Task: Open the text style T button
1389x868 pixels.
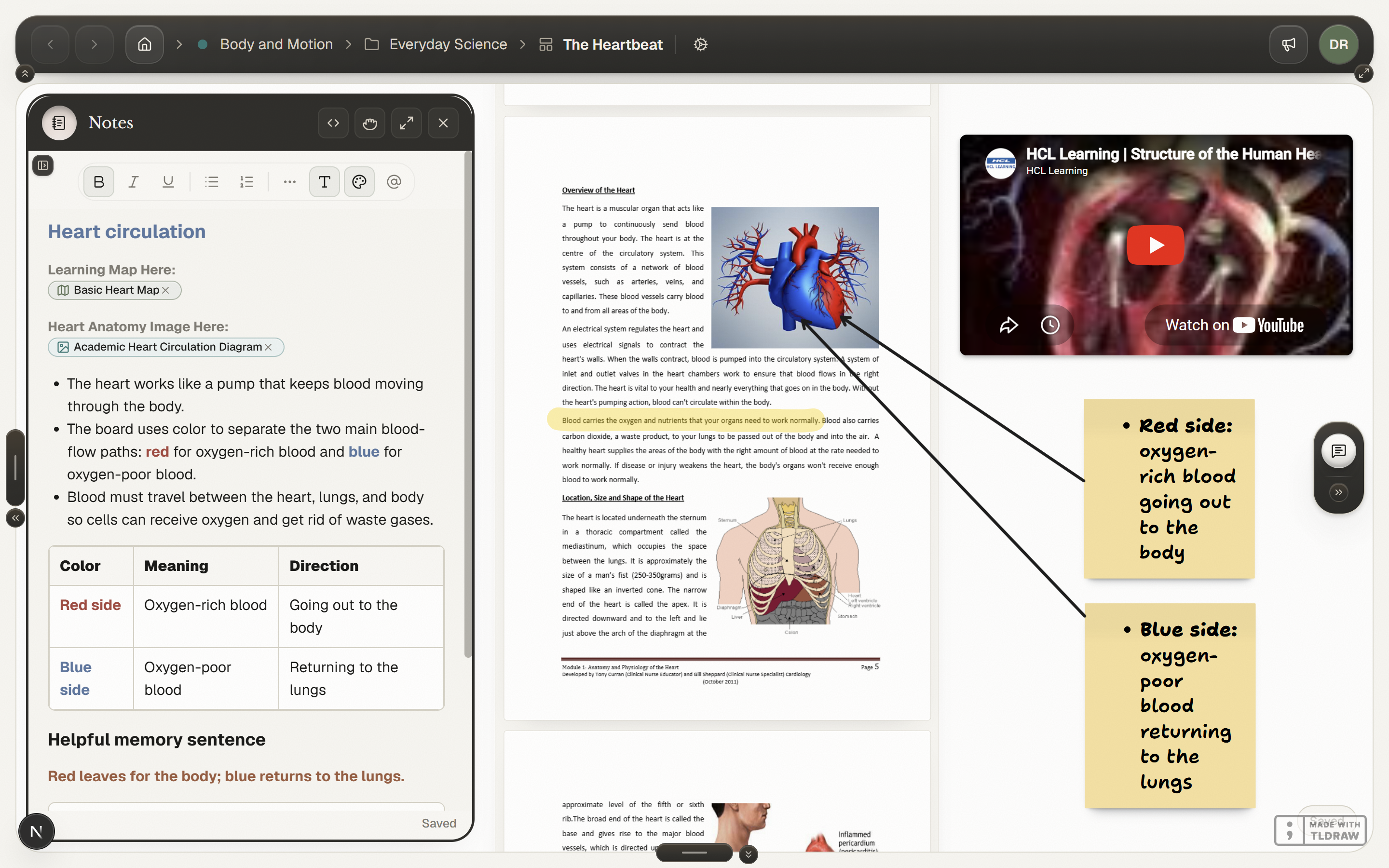Action: (x=324, y=182)
